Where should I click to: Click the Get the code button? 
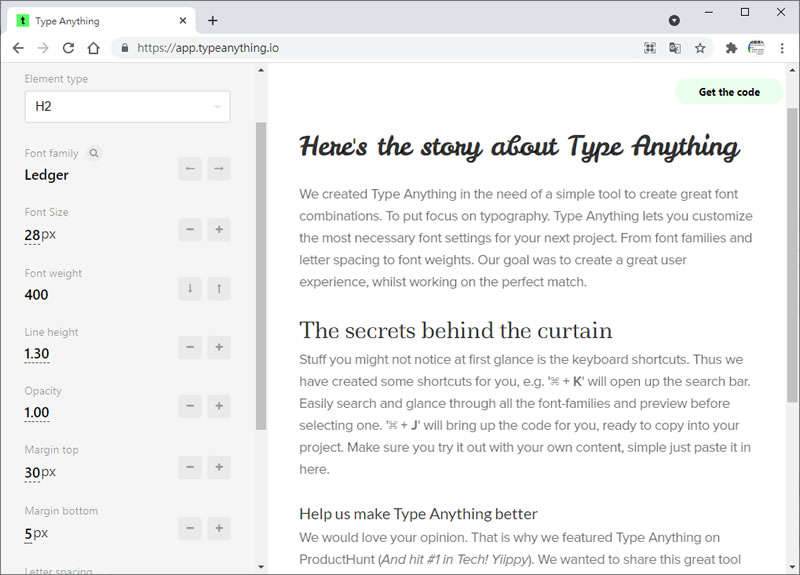click(x=729, y=92)
